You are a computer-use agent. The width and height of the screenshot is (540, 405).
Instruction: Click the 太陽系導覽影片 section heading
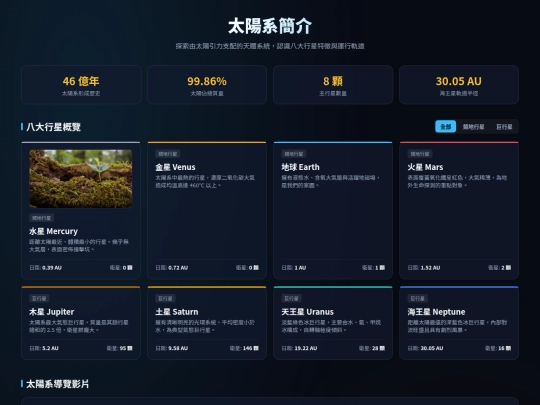tap(58, 384)
